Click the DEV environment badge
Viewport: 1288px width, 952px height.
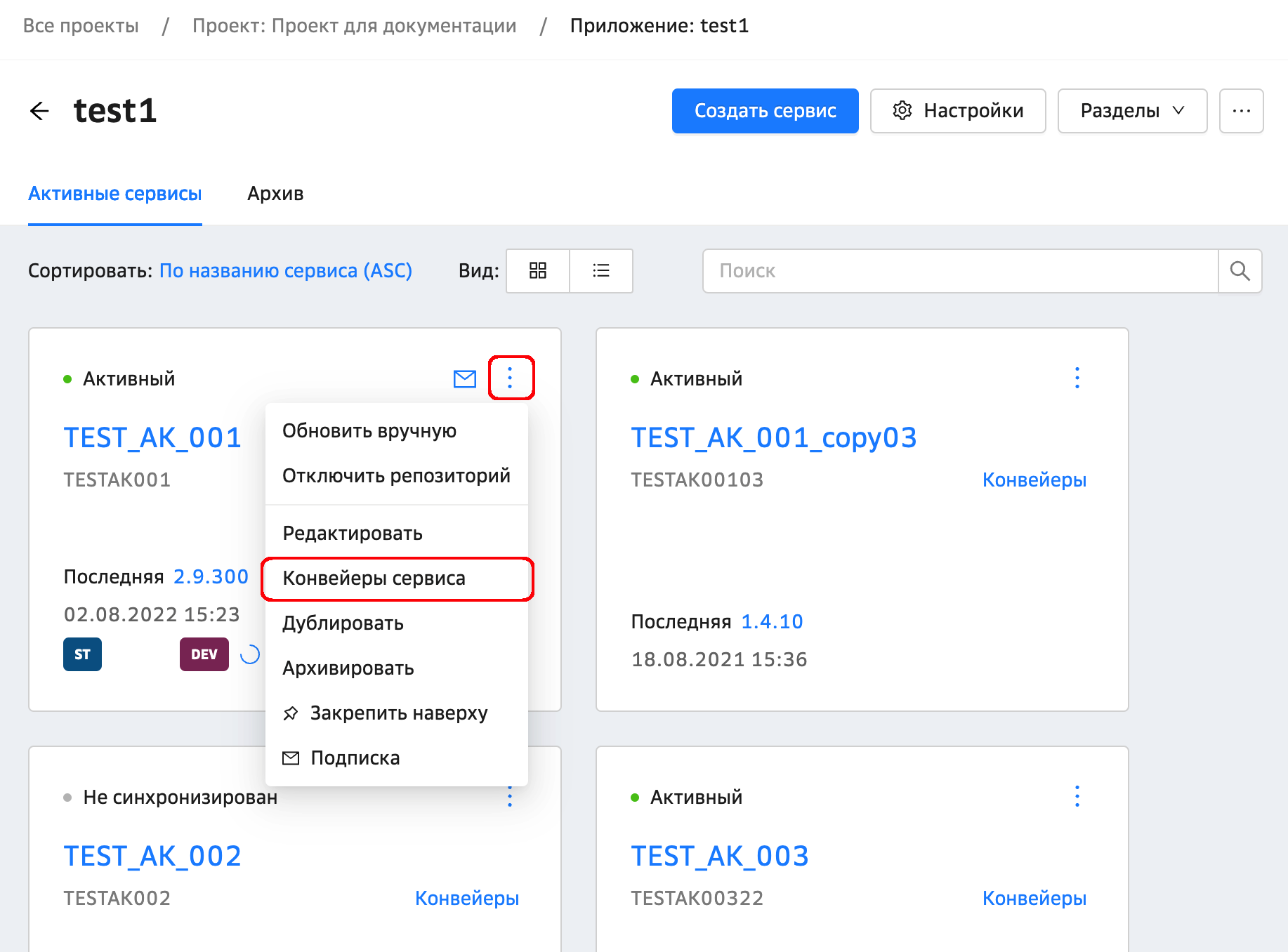204,654
